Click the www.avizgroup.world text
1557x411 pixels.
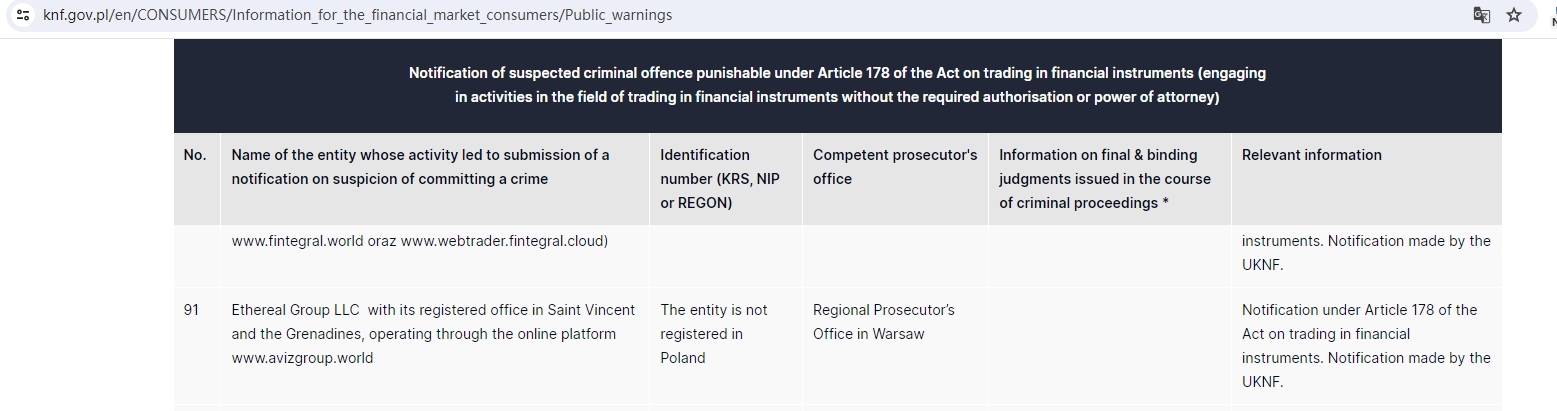pyautogui.click(x=302, y=358)
